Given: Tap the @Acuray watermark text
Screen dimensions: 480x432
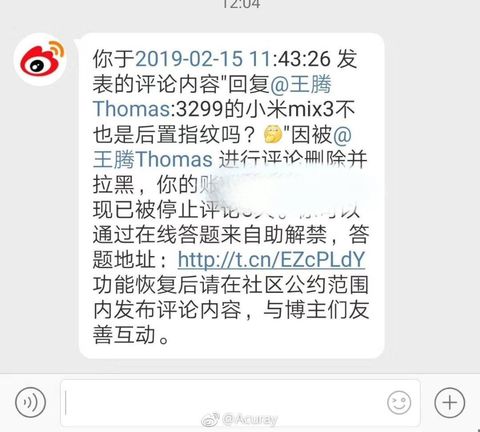Looking at the screenshot, I should coord(249,419).
